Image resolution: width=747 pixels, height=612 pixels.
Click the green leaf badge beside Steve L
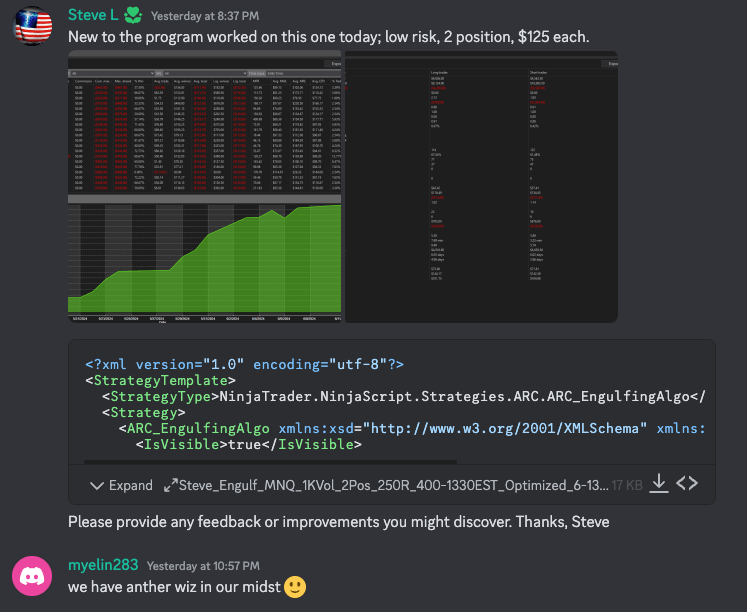click(135, 16)
